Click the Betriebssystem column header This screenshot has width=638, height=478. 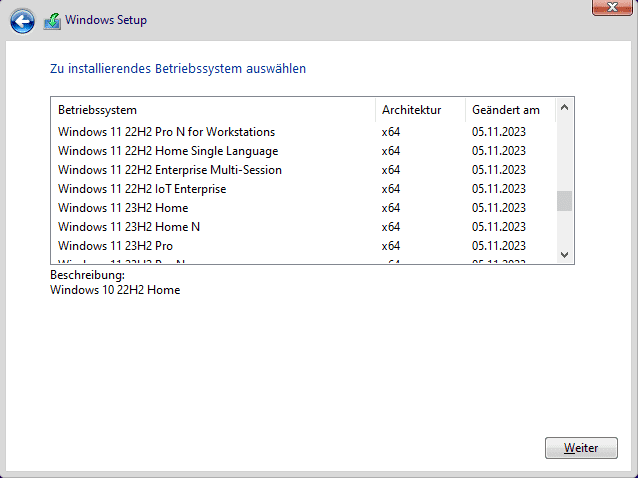coord(213,110)
